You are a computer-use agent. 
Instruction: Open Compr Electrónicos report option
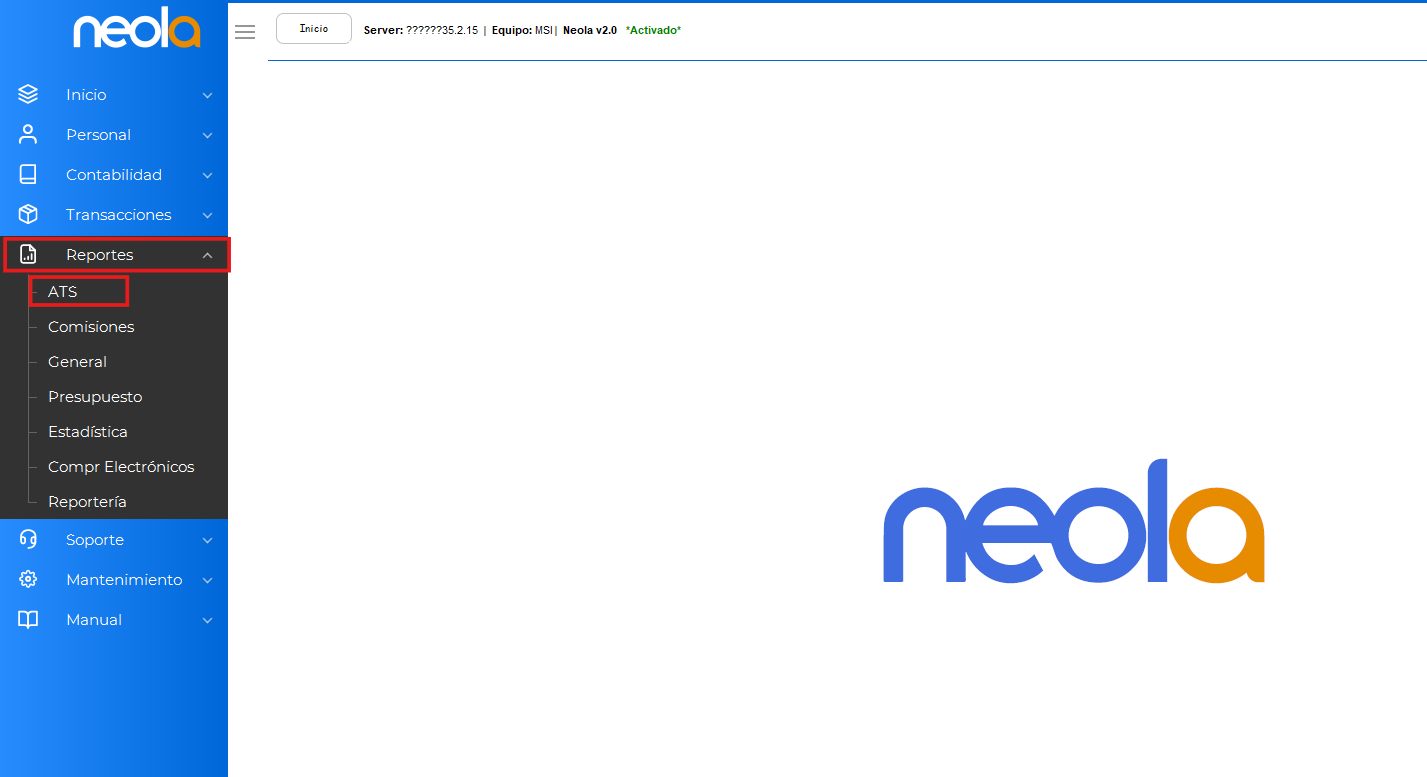[x=121, y=467]
